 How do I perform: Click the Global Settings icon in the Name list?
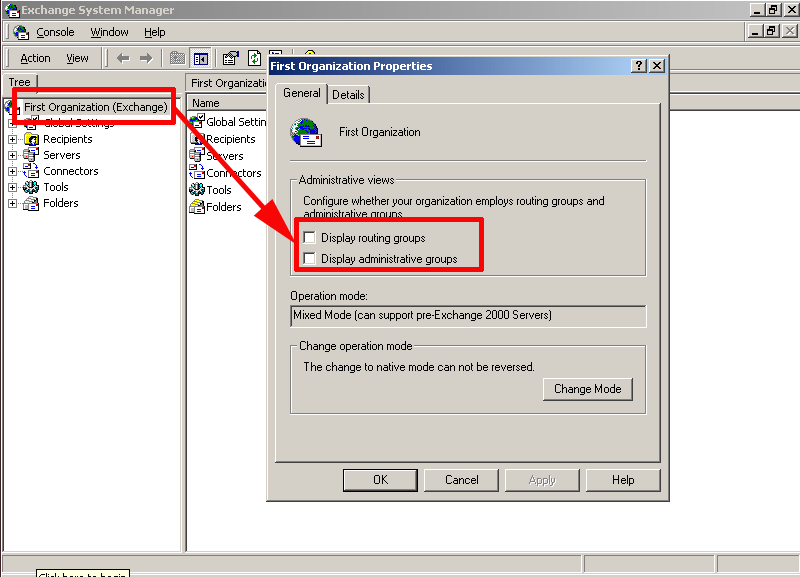[197, 121]
